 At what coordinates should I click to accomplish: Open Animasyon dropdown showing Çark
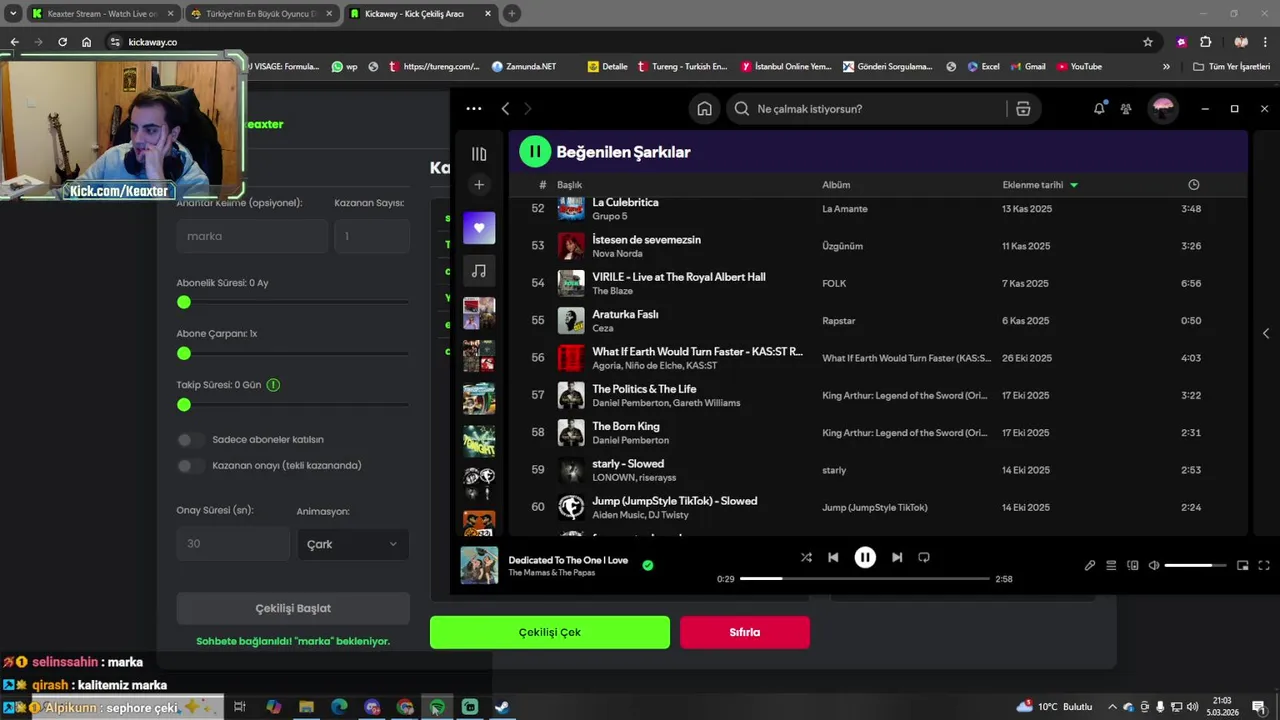[352, 544]
